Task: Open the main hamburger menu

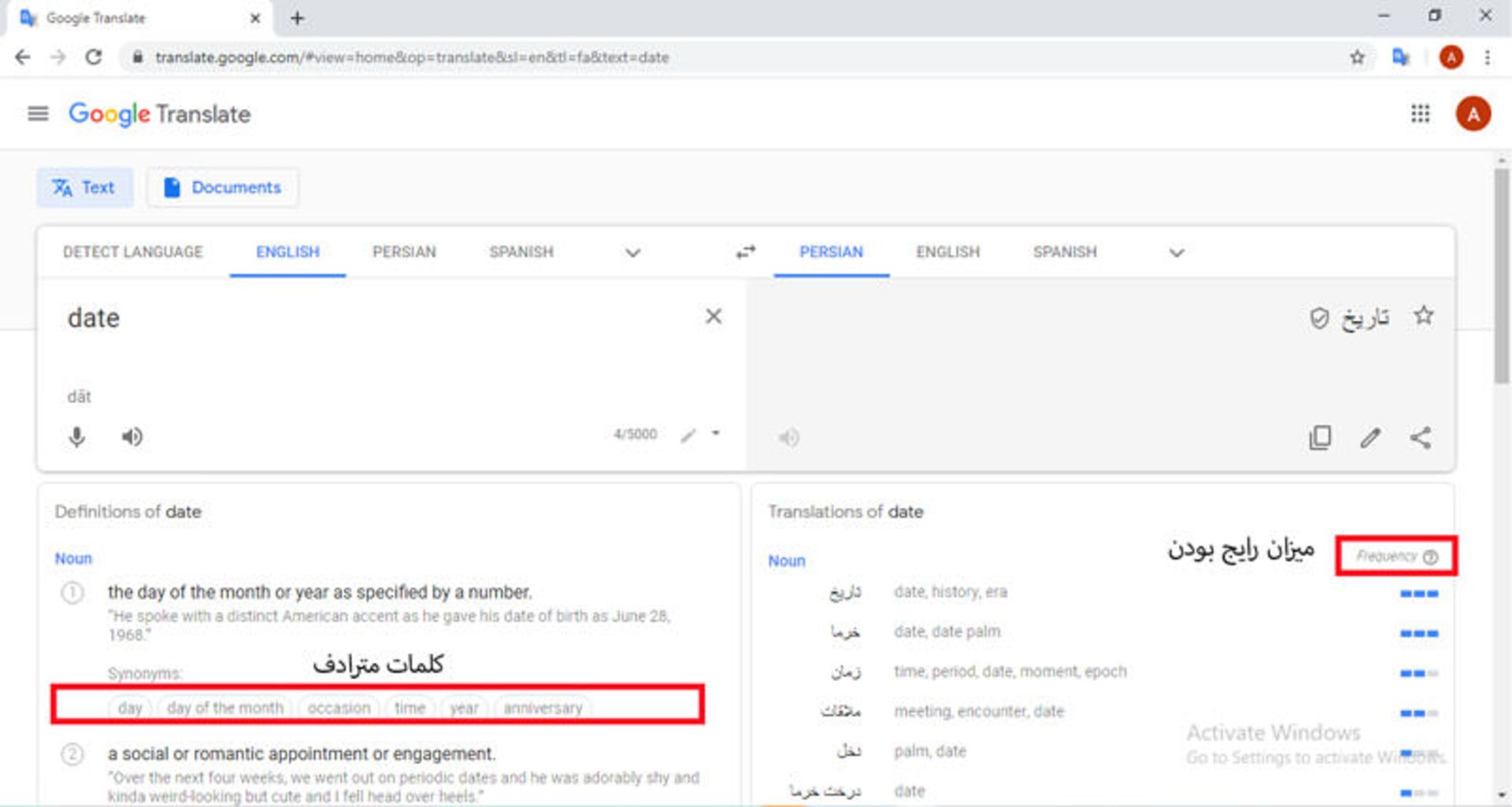Action: coord(38,114)
